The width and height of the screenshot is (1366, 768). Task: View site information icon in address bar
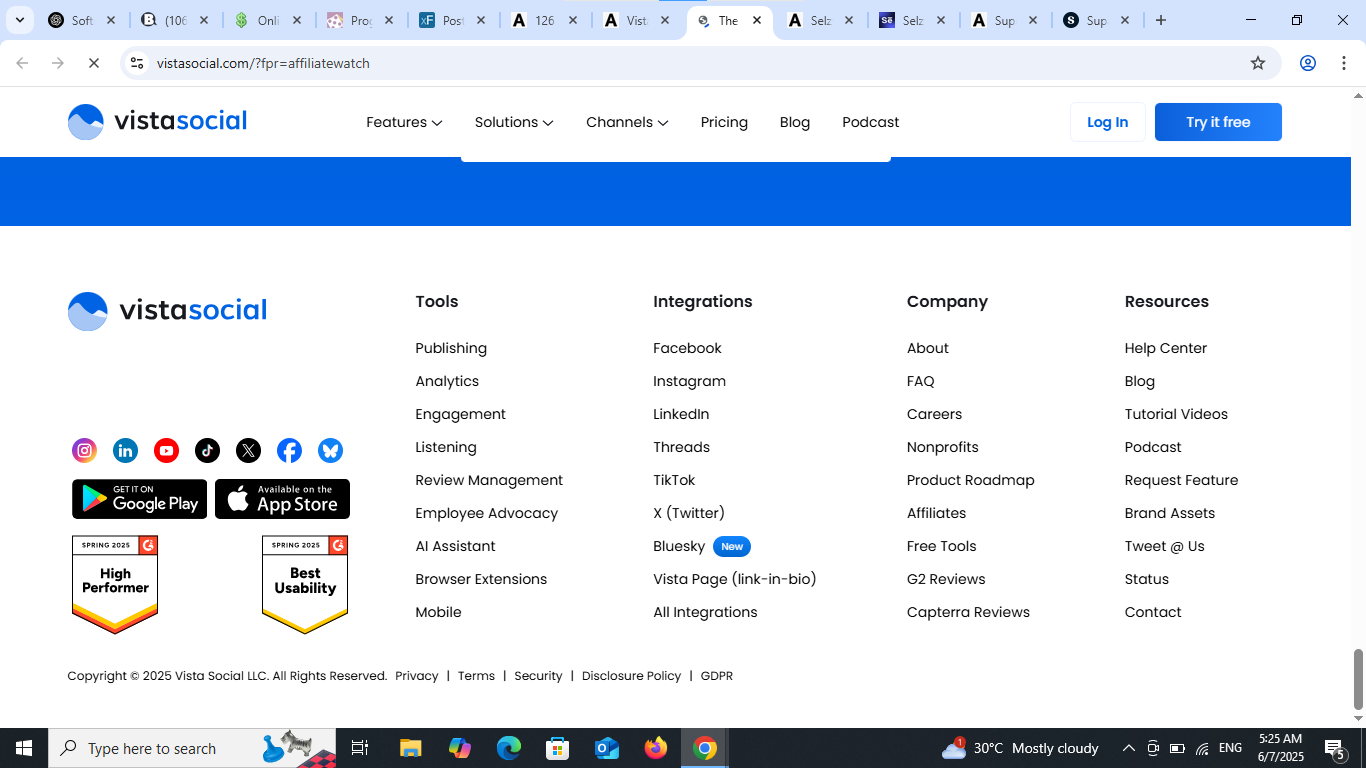[137, 63]
